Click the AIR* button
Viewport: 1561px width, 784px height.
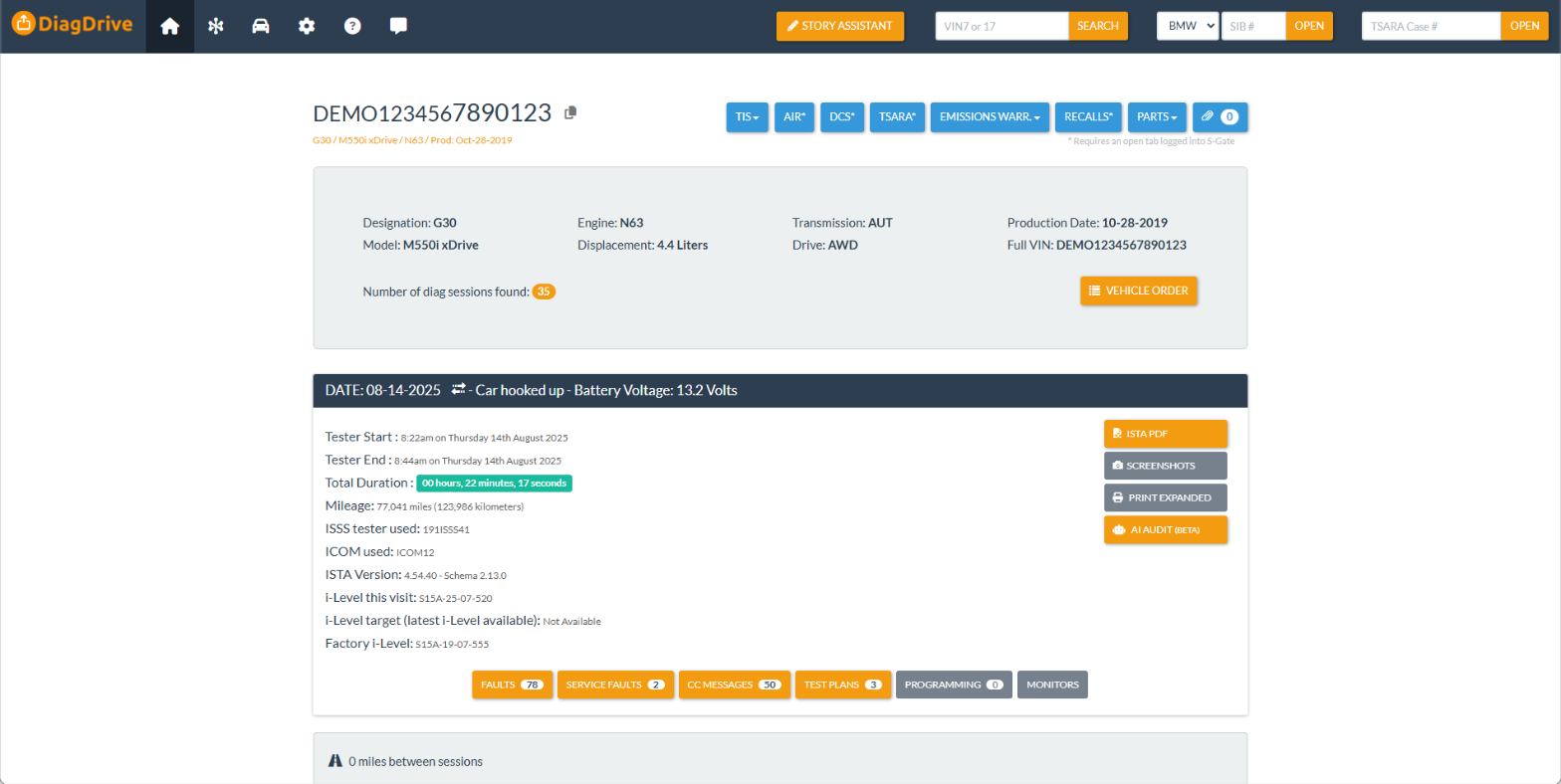[794, 116]
